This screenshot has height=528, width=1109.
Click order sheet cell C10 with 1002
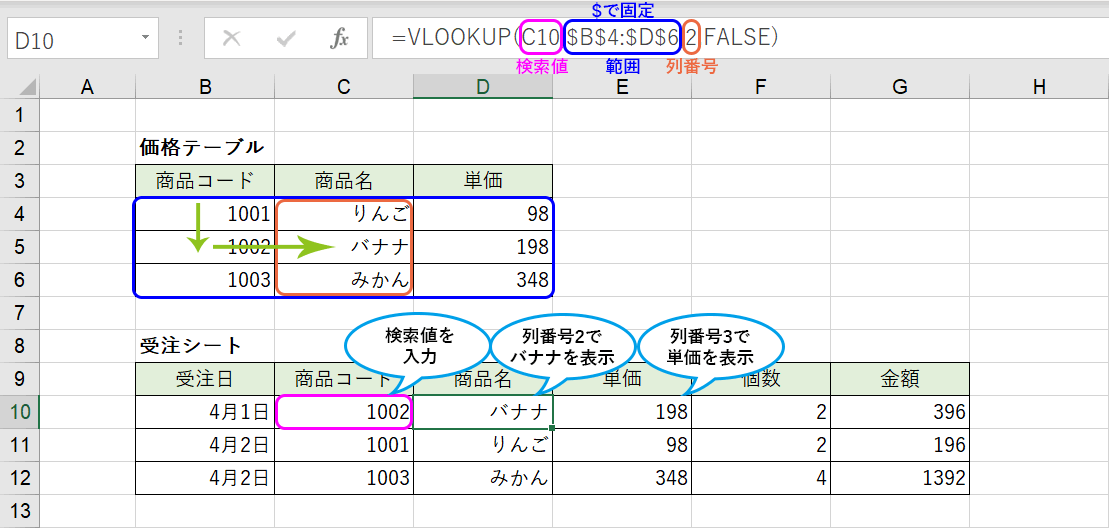[344, 412]
